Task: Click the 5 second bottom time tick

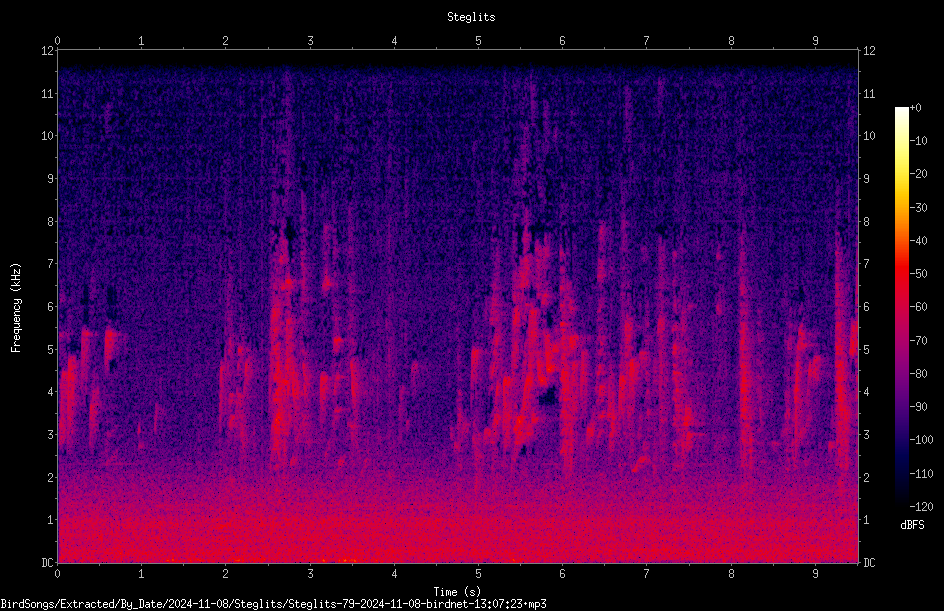Action: (478, 574)
